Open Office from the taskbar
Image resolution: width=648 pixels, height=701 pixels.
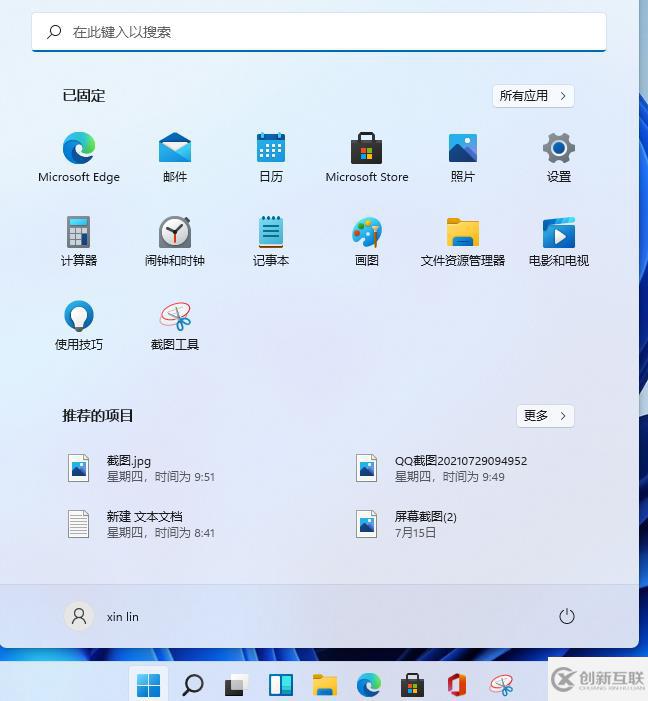coord(457,685)
